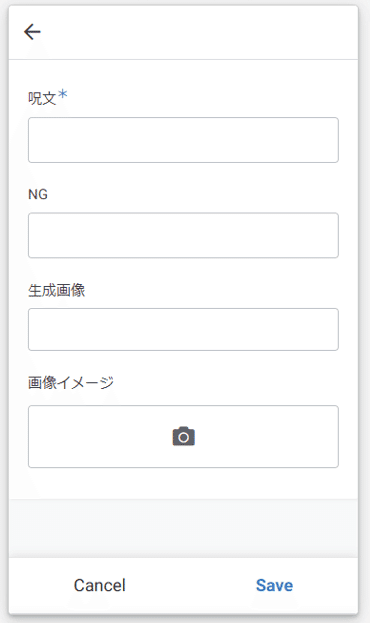Click the gray blank area above Cancel
The height and width of the screenshot is (623, 370).
pos(183,528)
